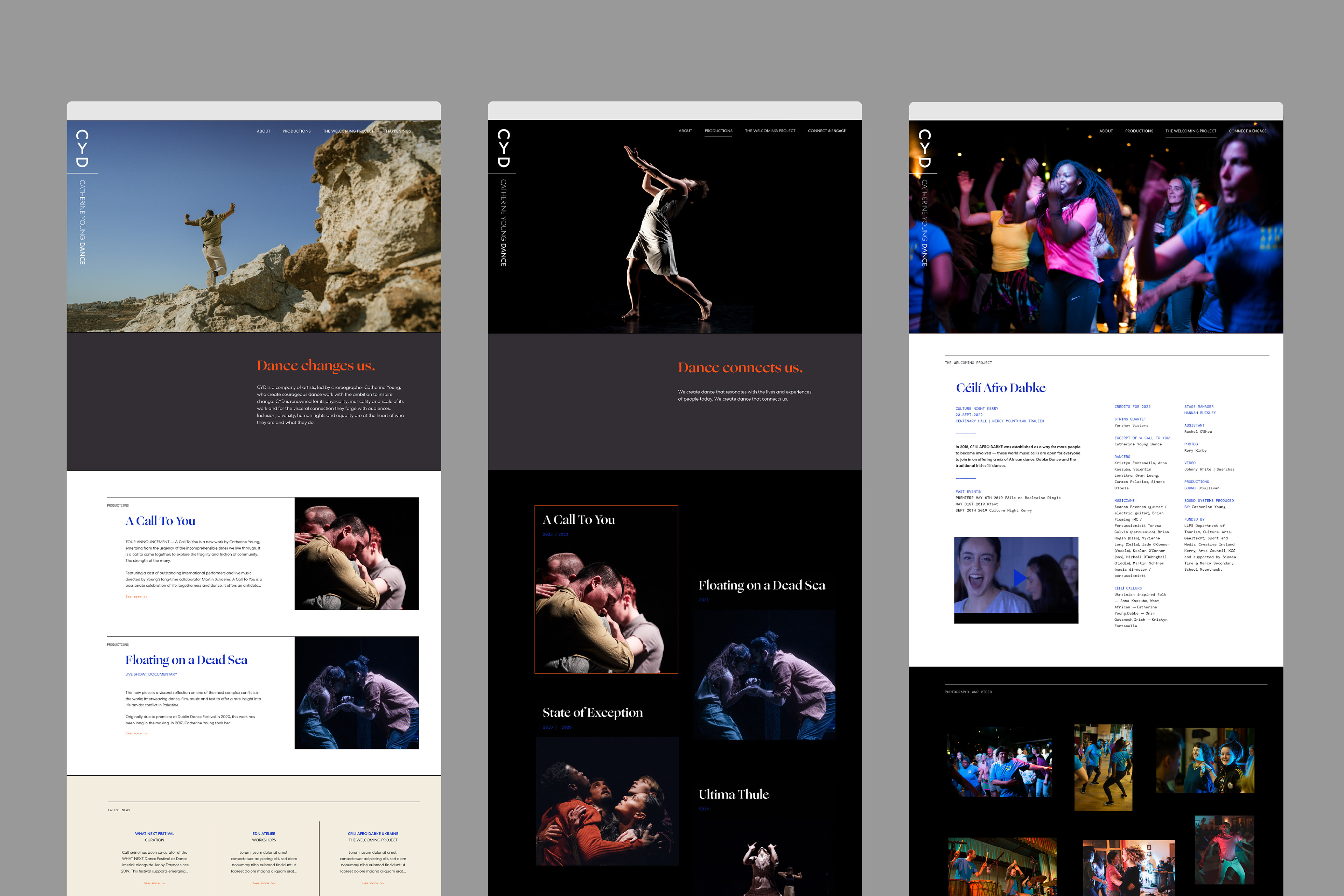Select the underlined Productions nav item
Screen dimensions: 1344x896
718,131
